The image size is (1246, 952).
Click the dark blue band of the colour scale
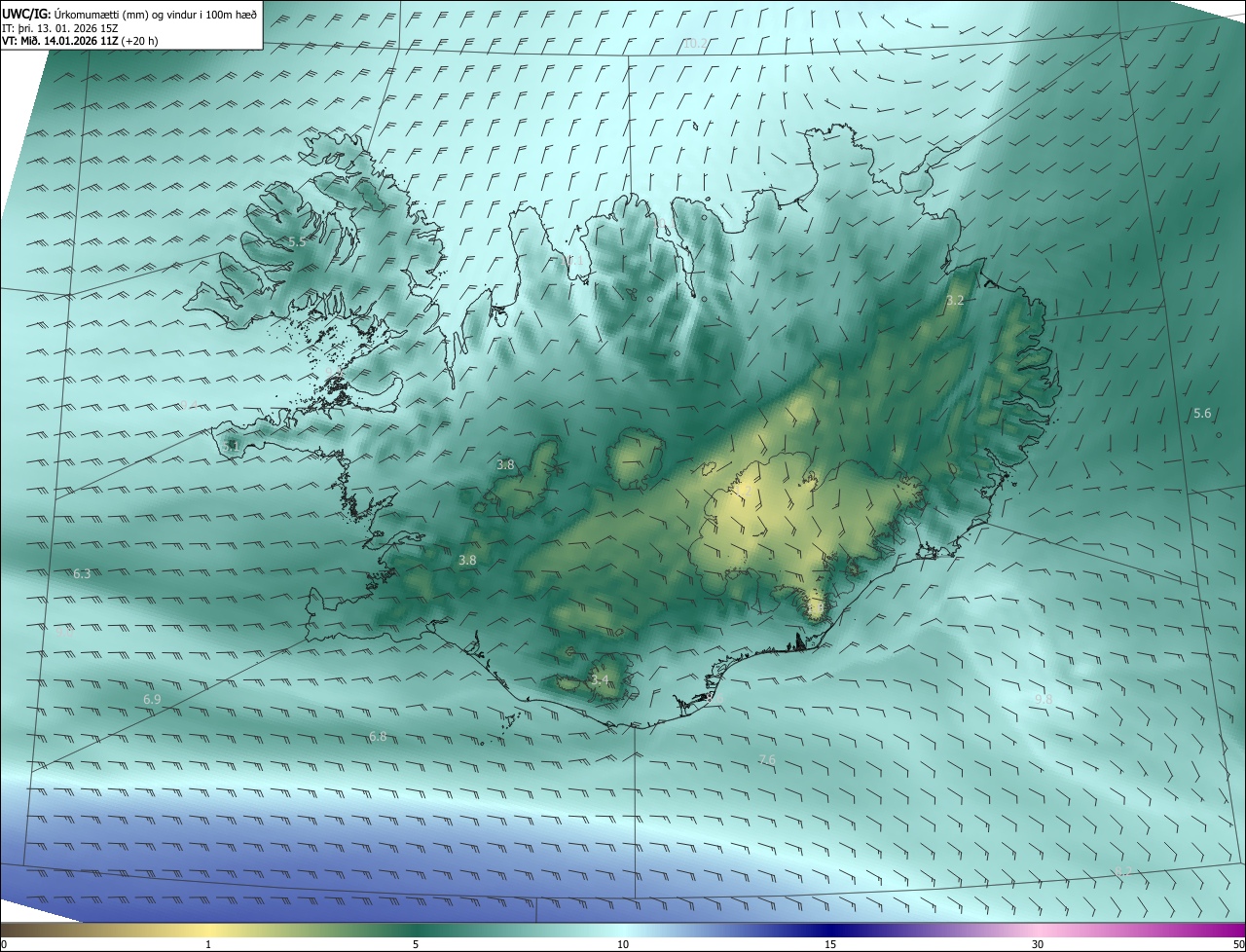click(x=830, y=930)
